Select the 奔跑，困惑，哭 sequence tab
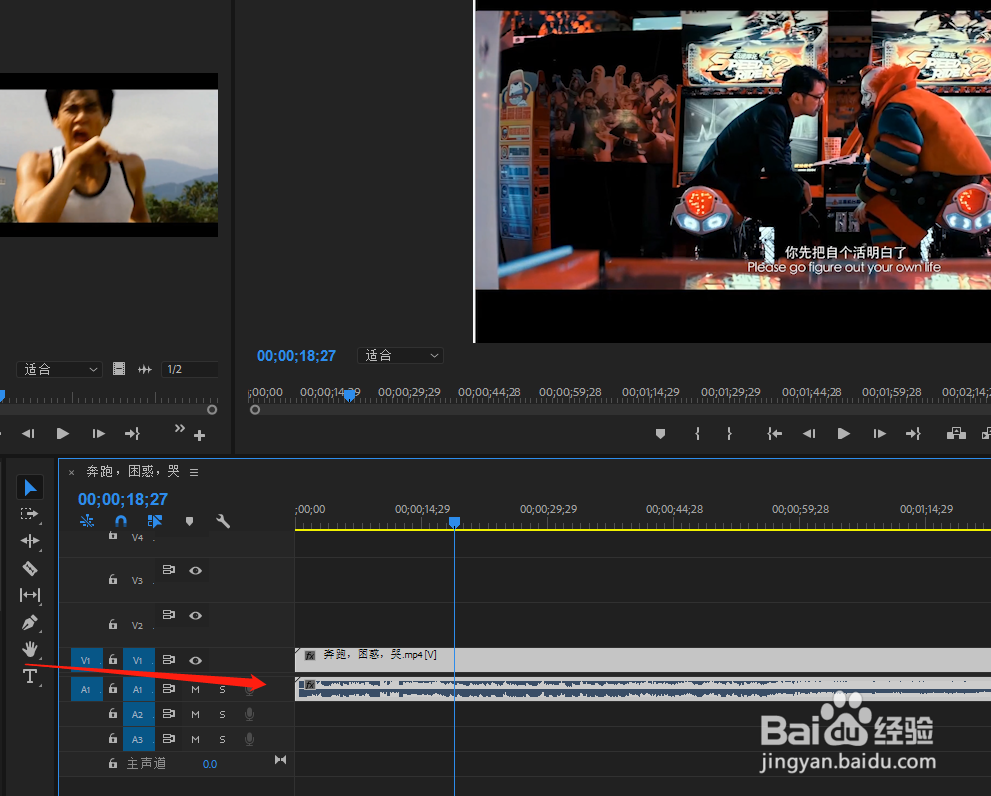Image resolution: width=991 pixels, height=796 pixels. point(133,472)
